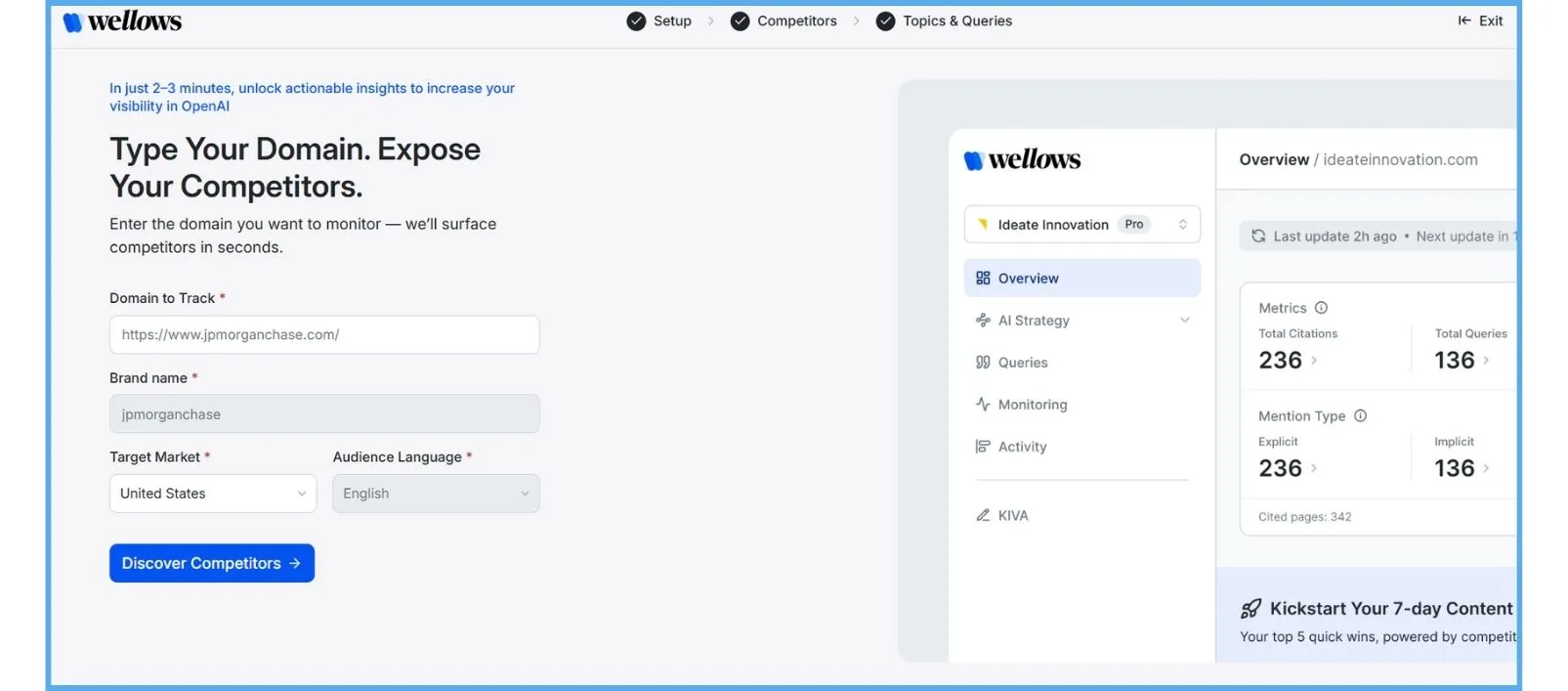1568x691 pixels.
Task: Click the Discover Competitors button
Action: coord(212,563)
